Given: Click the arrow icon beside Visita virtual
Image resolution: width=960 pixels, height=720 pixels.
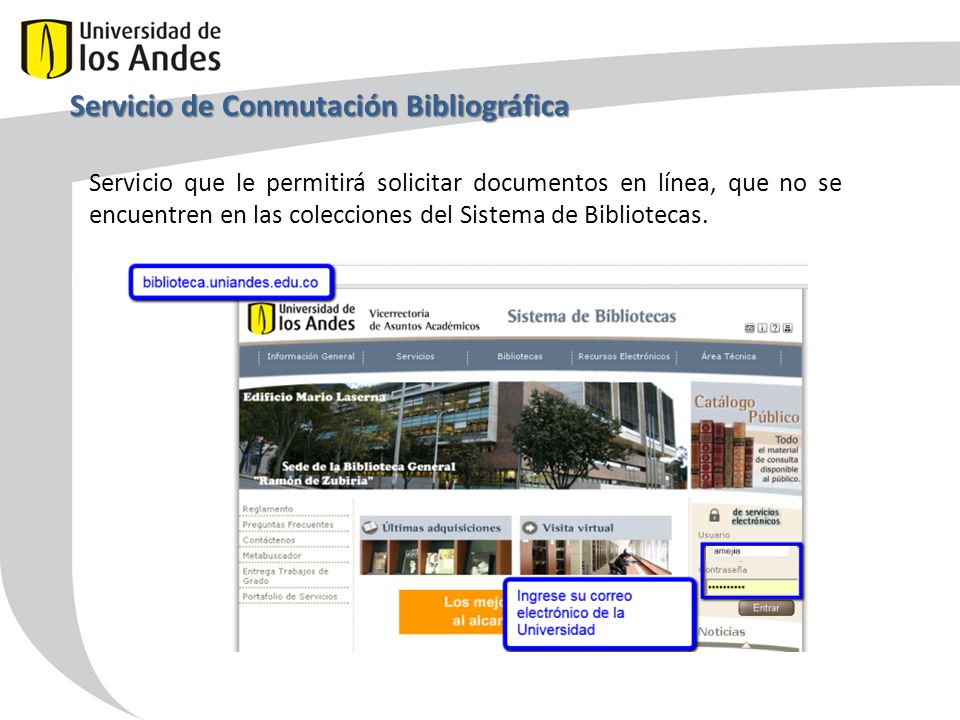Looking at the screenshot, I should tap(530, 528).
